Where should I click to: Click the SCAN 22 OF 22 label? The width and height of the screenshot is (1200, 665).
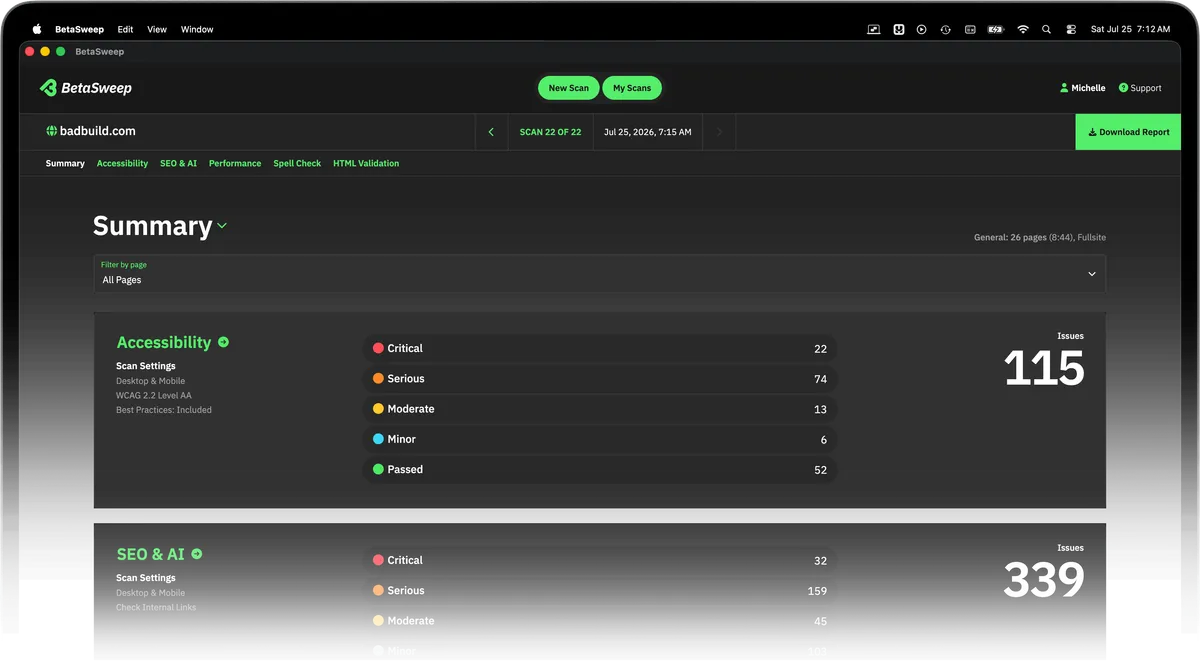[x=550, y=132]
